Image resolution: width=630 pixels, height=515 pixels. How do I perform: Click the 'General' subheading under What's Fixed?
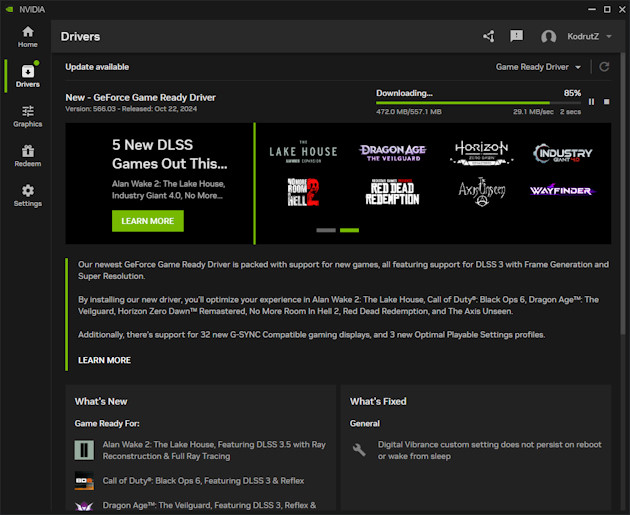point(364,423)
